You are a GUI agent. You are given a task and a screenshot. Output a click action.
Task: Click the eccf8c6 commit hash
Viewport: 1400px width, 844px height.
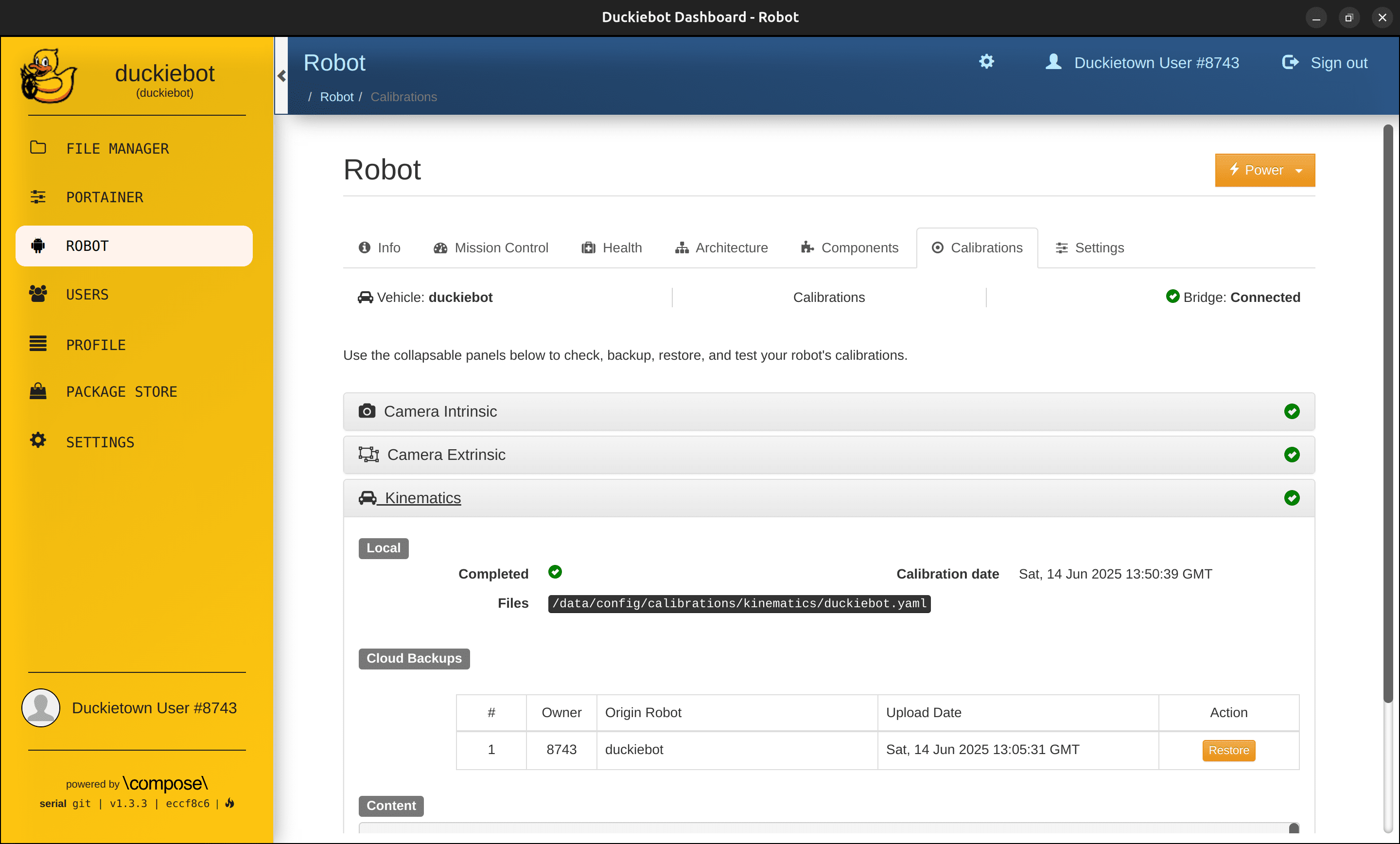(188, 803)
